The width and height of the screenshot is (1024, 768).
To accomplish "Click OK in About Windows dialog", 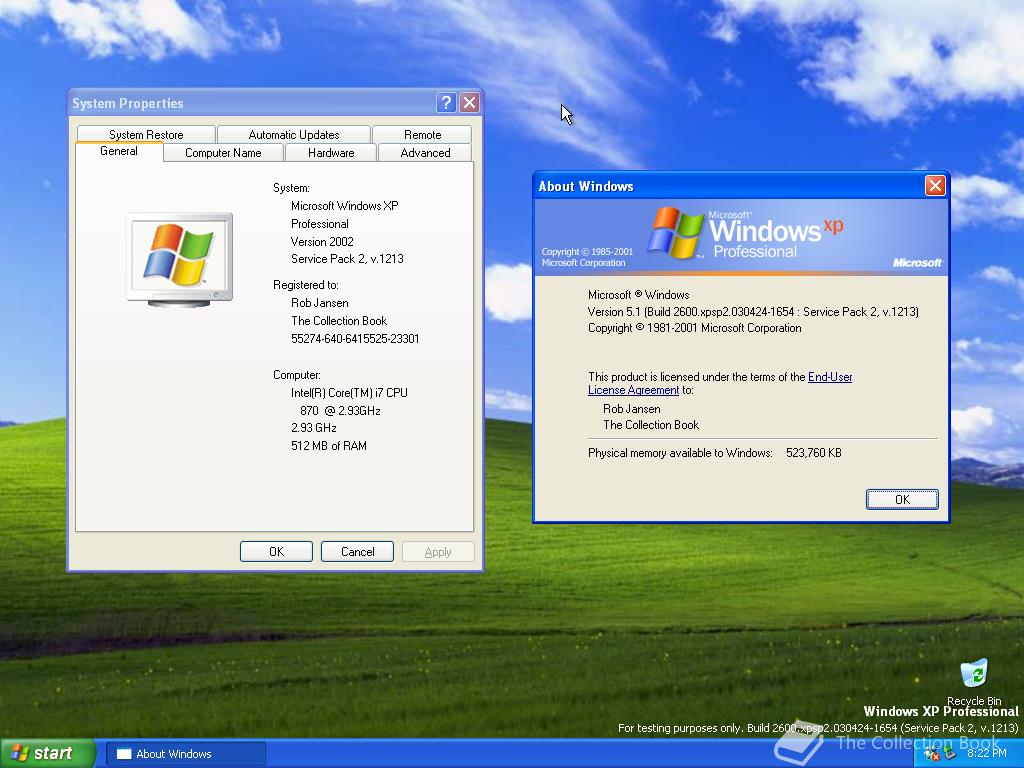I will coord(902,499).
